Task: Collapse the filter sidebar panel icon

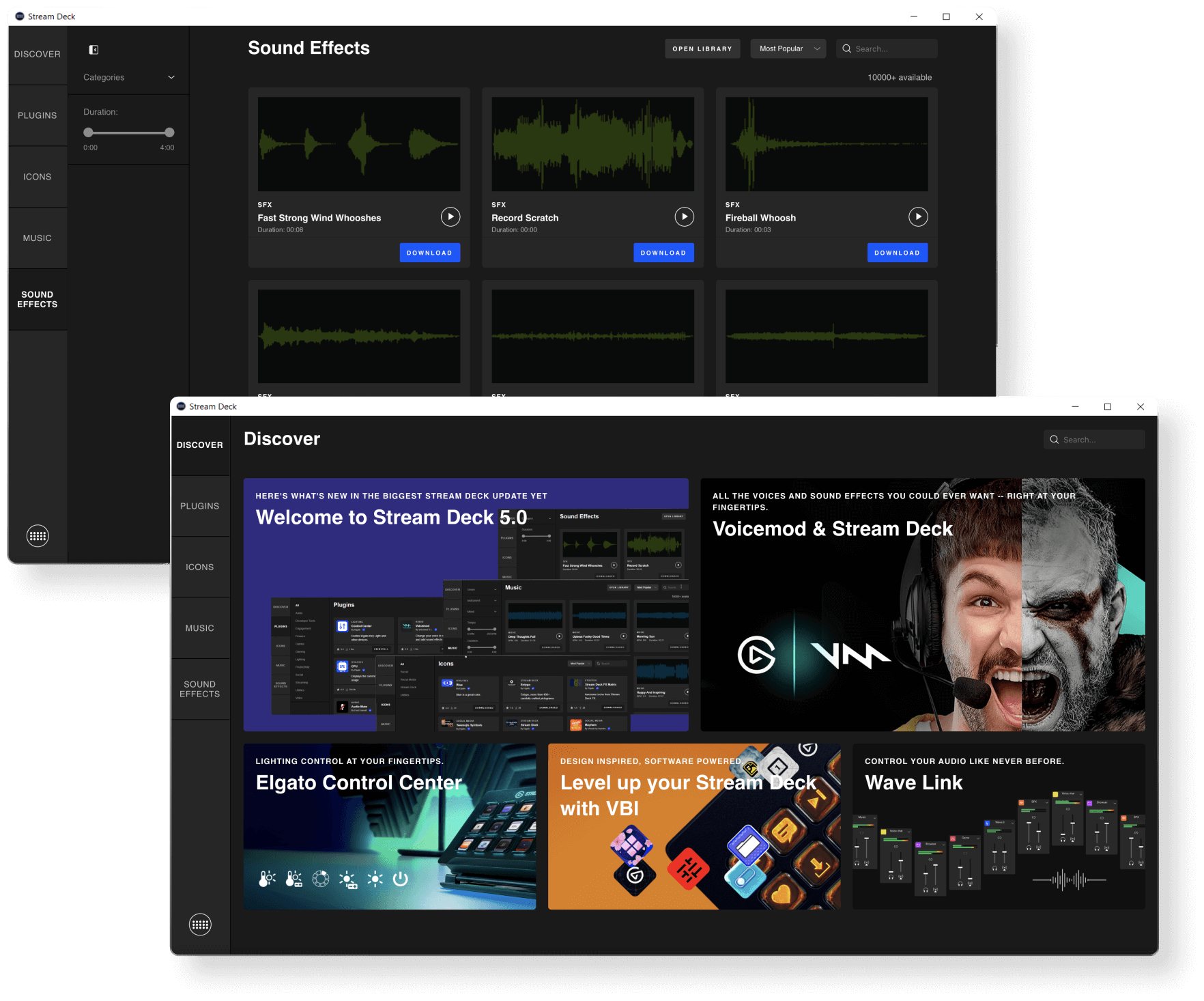Action: pos(94,50)
